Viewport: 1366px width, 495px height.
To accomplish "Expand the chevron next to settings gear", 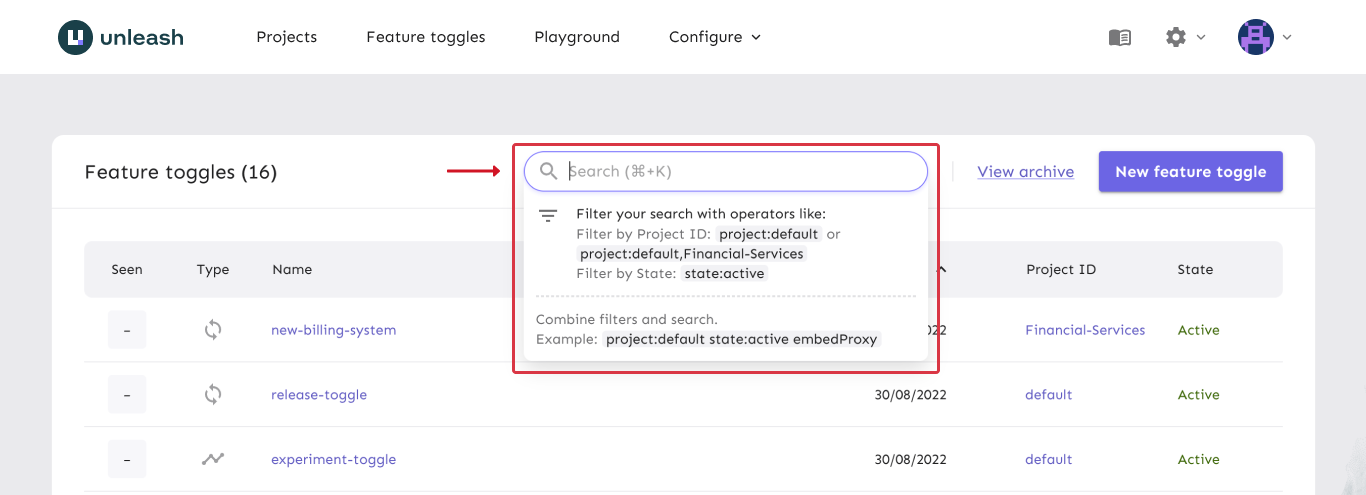I will (1201, 37).
